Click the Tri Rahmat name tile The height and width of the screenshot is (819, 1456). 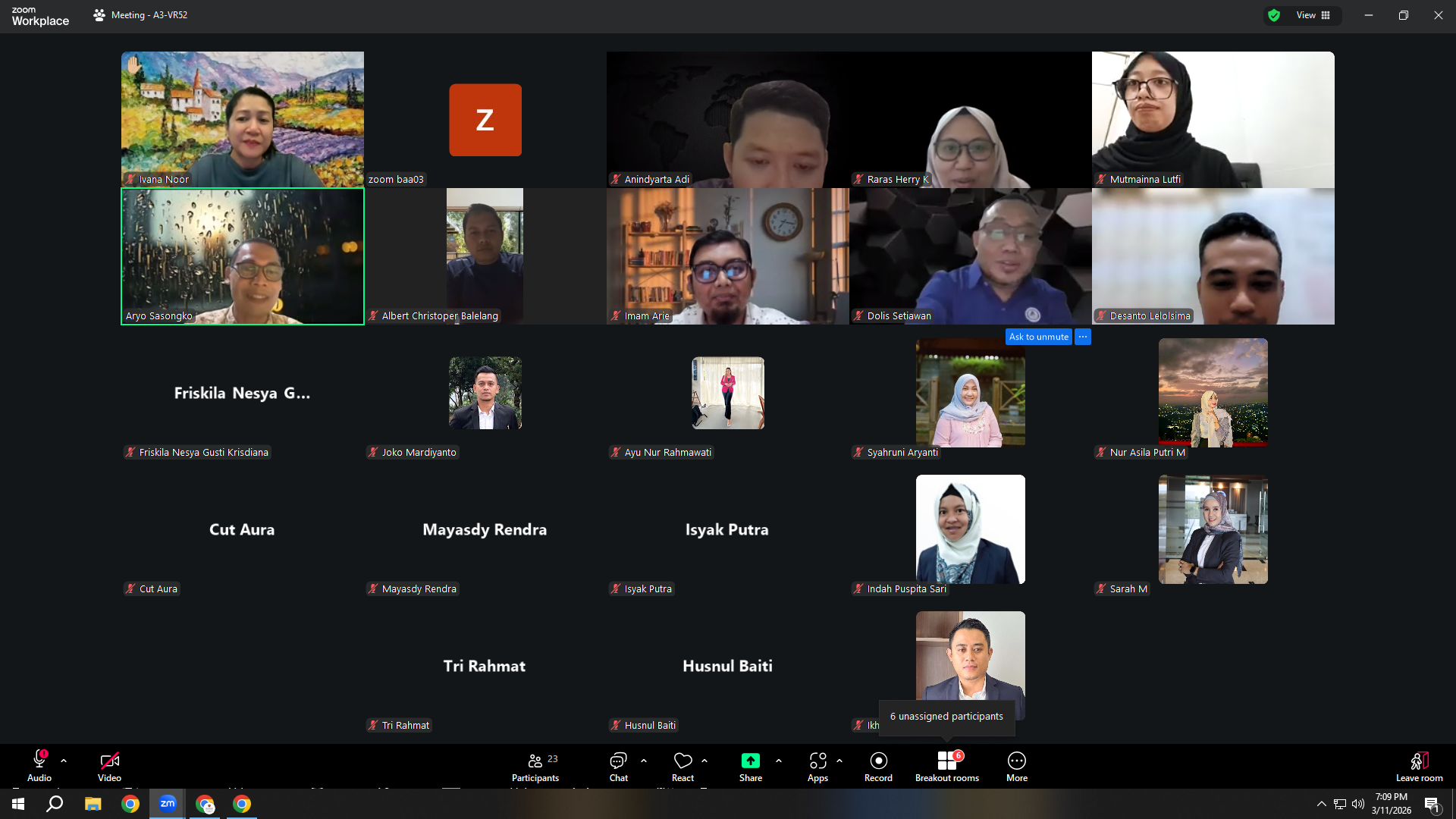(485, 666)
